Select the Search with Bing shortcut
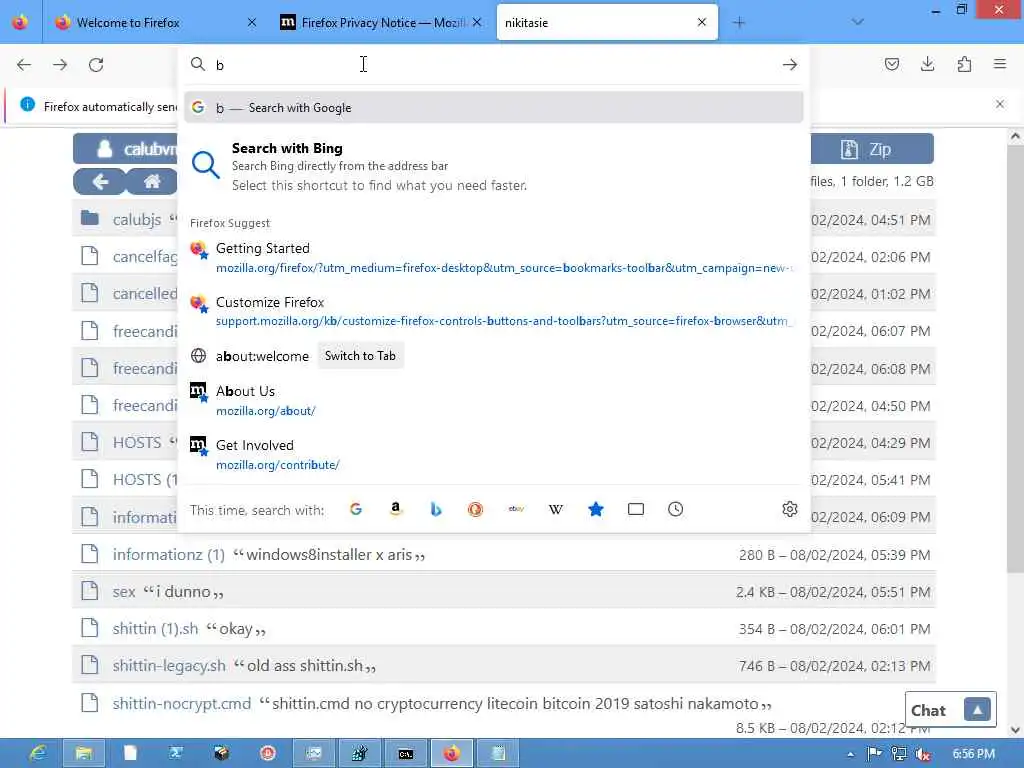The width and height of the screenshot is (1024, 768). (x=494, y=167)
